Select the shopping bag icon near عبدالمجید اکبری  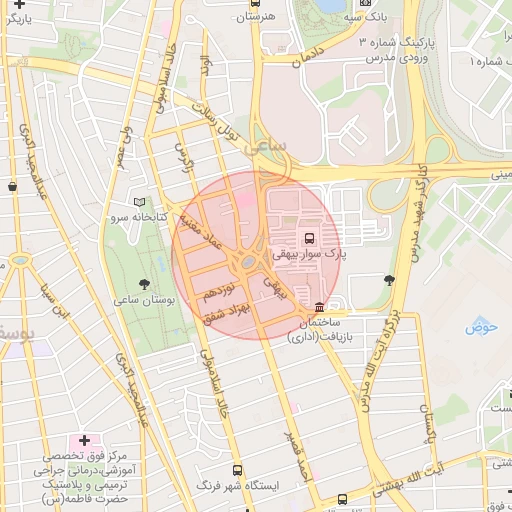click(13, 187)
